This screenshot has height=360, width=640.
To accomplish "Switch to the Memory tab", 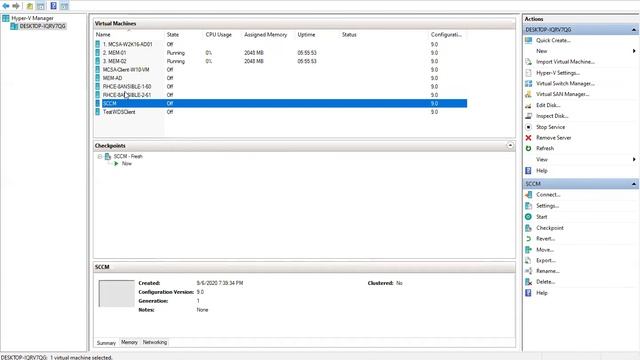I will coord(129,342).
